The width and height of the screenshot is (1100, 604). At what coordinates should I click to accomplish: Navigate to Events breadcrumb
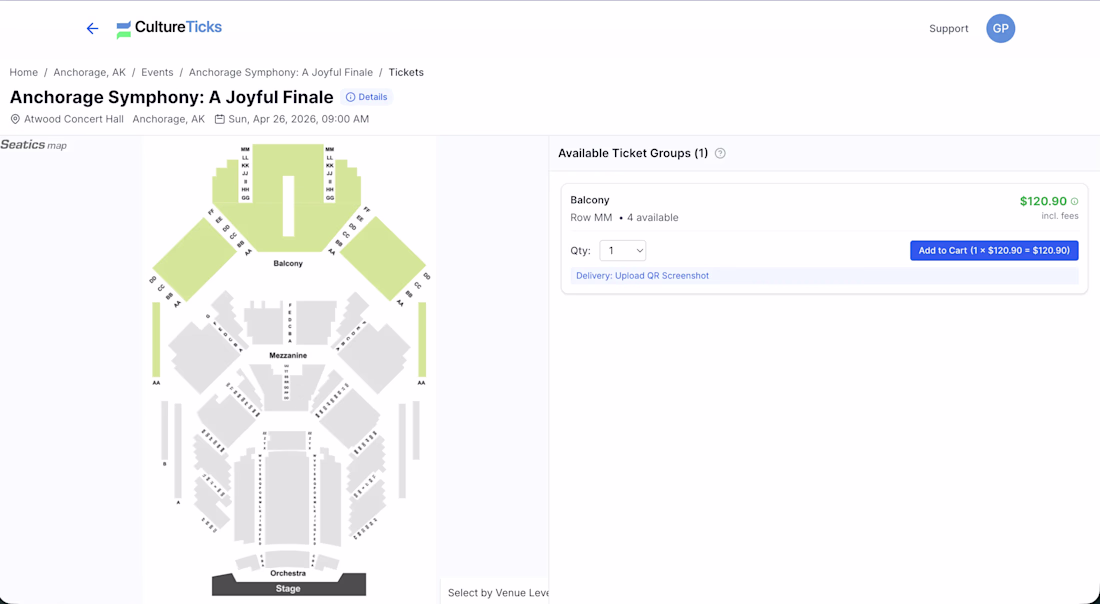pyautogui.click(x=157, y=73)
